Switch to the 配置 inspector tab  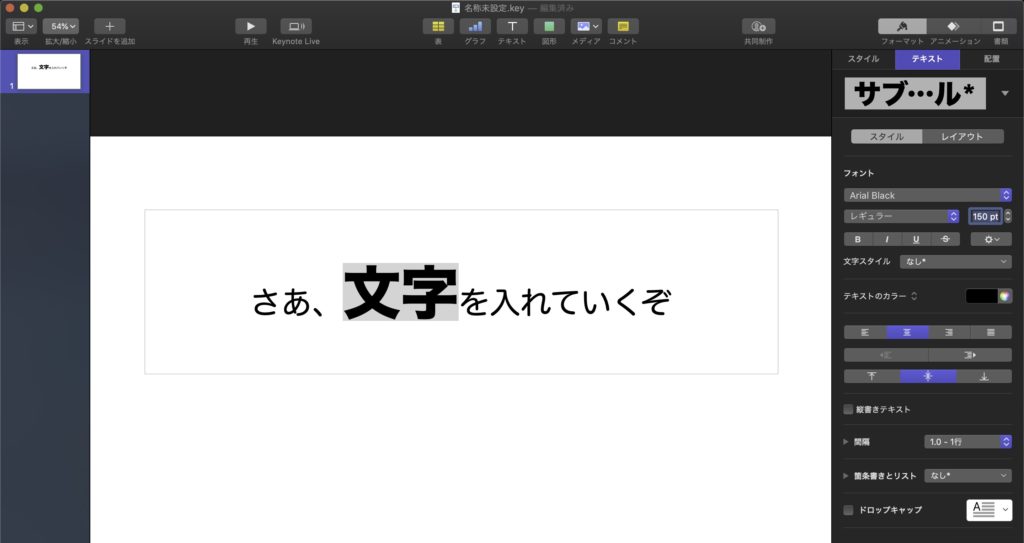point(991,59)
